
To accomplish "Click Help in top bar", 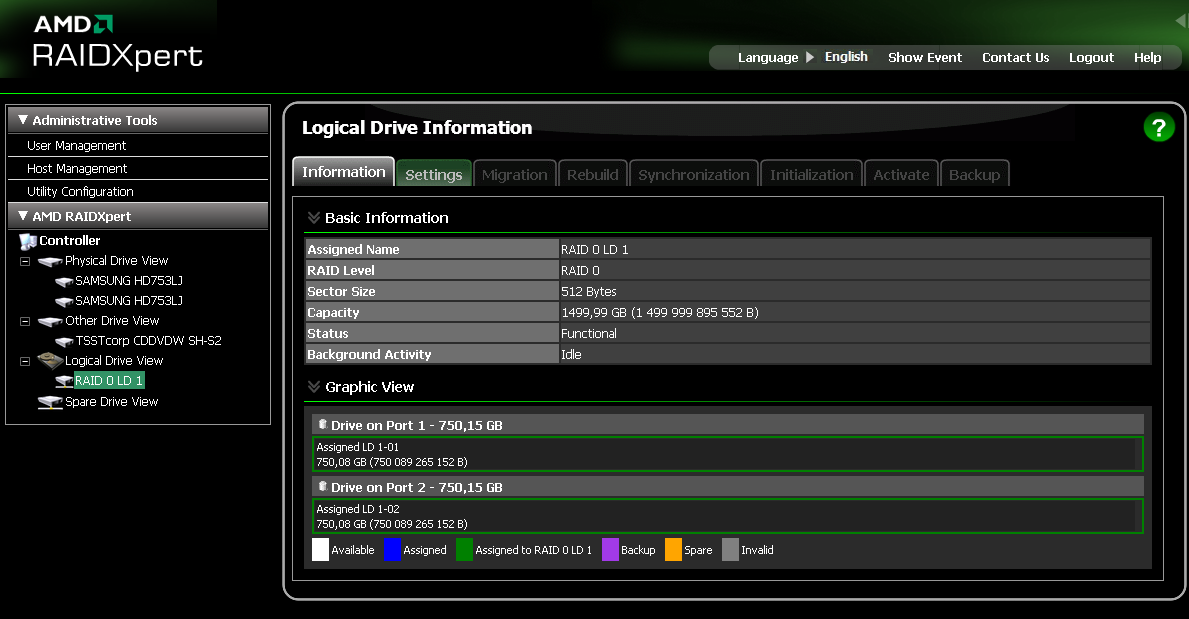I will 1147,58.
